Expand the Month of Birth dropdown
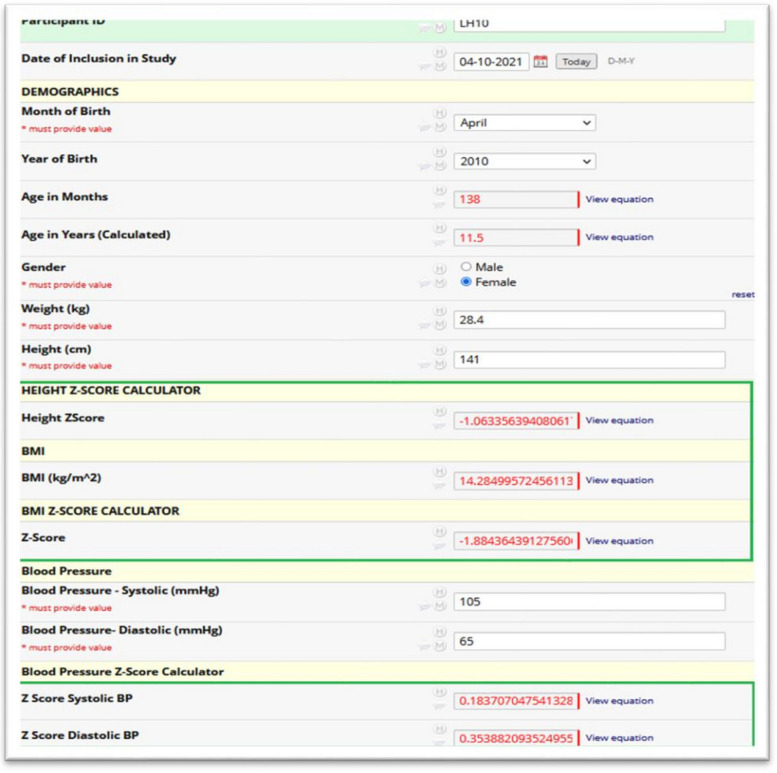Screen dimensions: 777x773 click(x=525, y=123)
